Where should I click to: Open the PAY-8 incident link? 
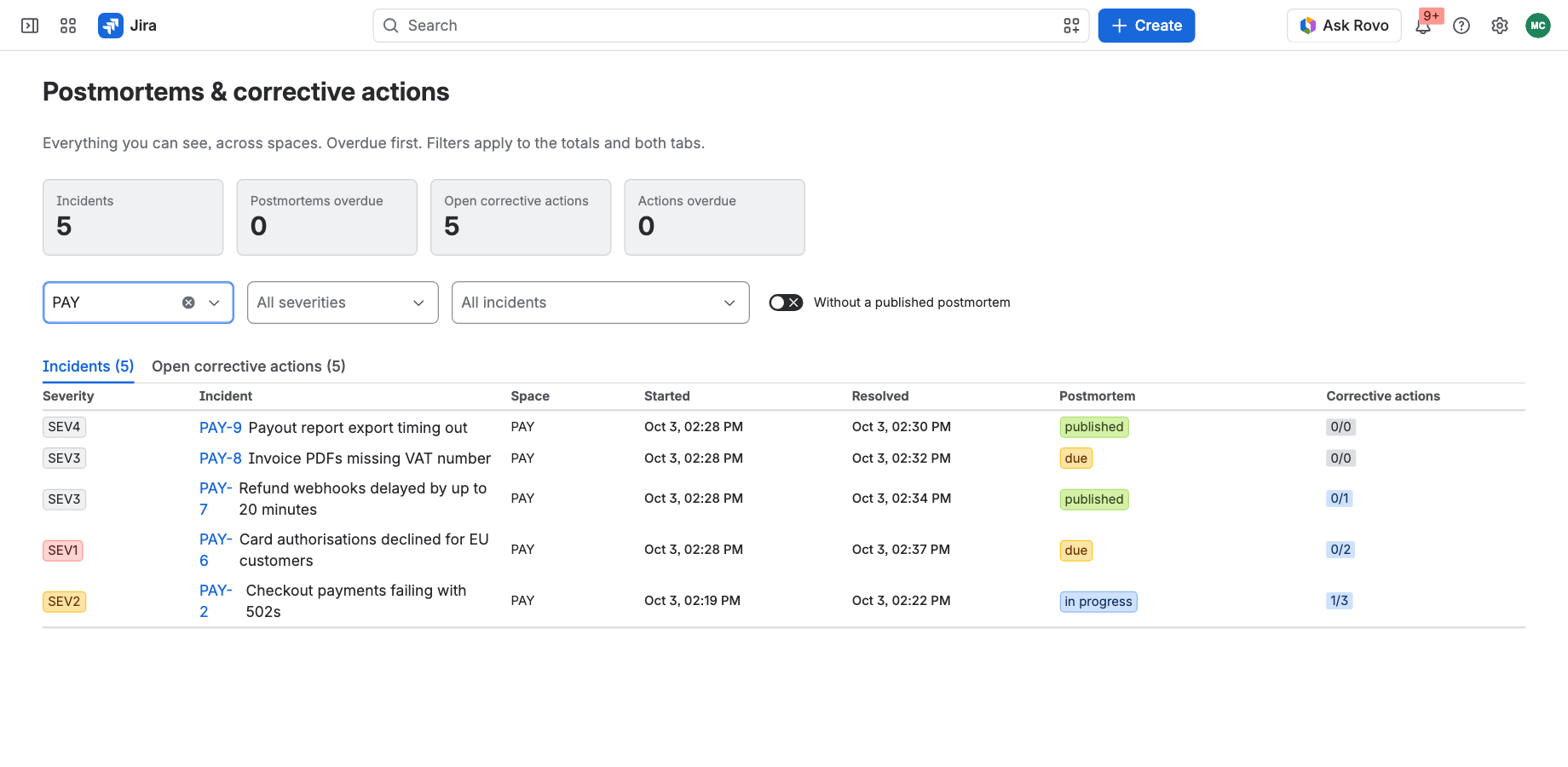pyautogui.click(x=221, y=458)
